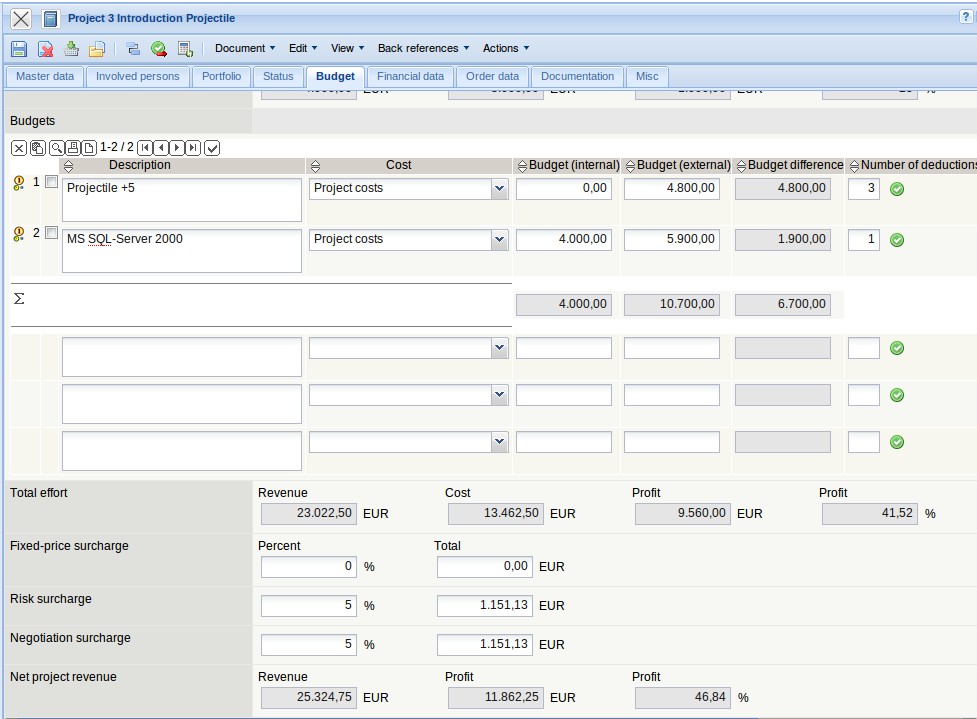Image resolution: width=977 pixels, height=719 pixels.
Task: Click the green check icon on the Projectile +5 row
Action: tap(897, 189)
